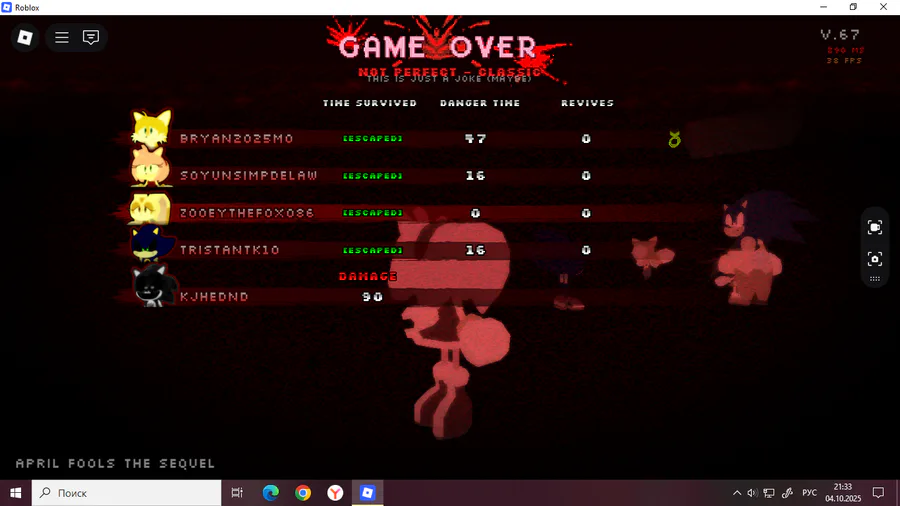
Task: Minimize the Roblox window
Action: (x=824, y=7)
